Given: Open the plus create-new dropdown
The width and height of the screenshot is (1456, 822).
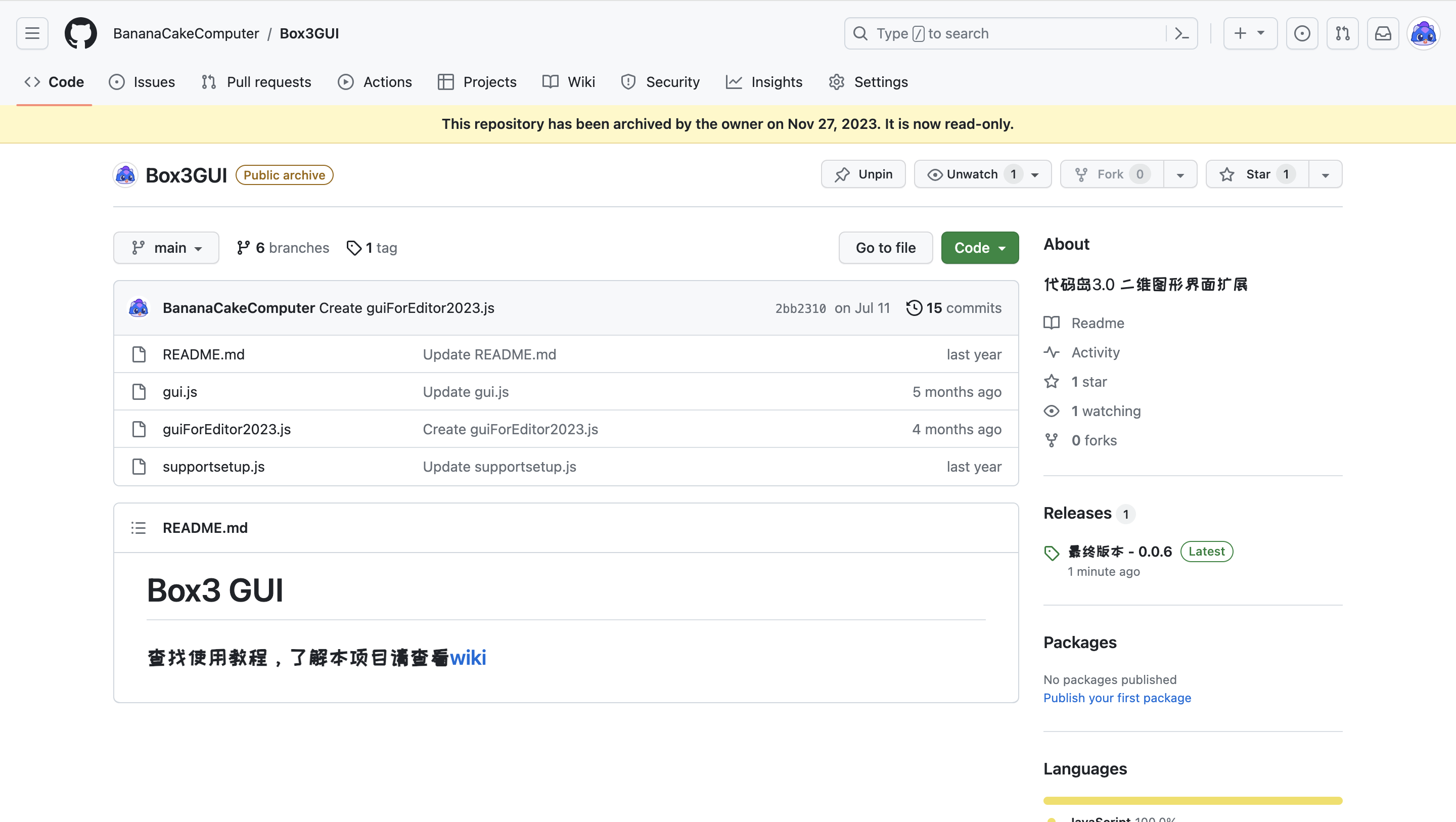Looking at the screenshot, I should 1250,33.
